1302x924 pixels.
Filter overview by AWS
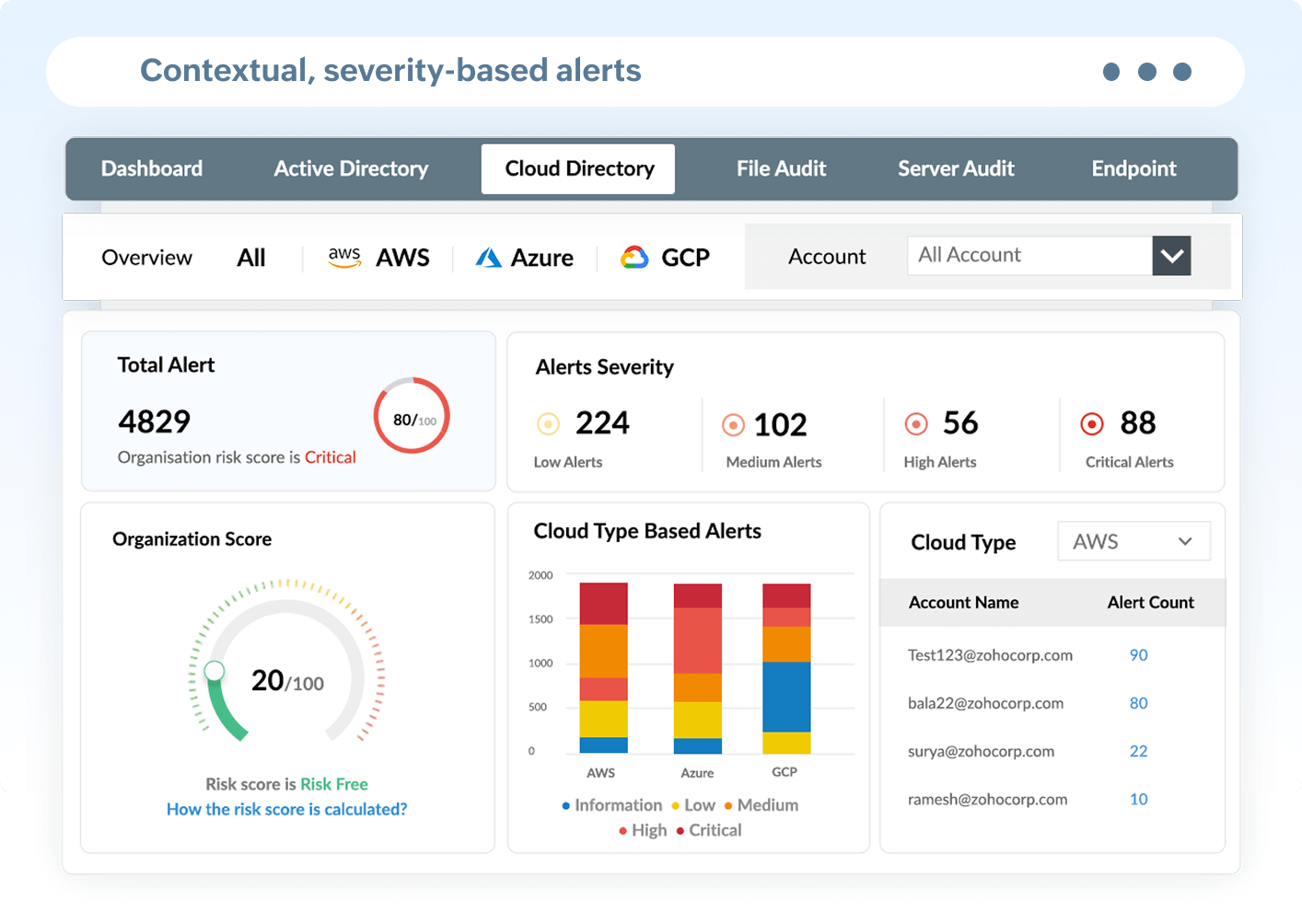point(379,258)
